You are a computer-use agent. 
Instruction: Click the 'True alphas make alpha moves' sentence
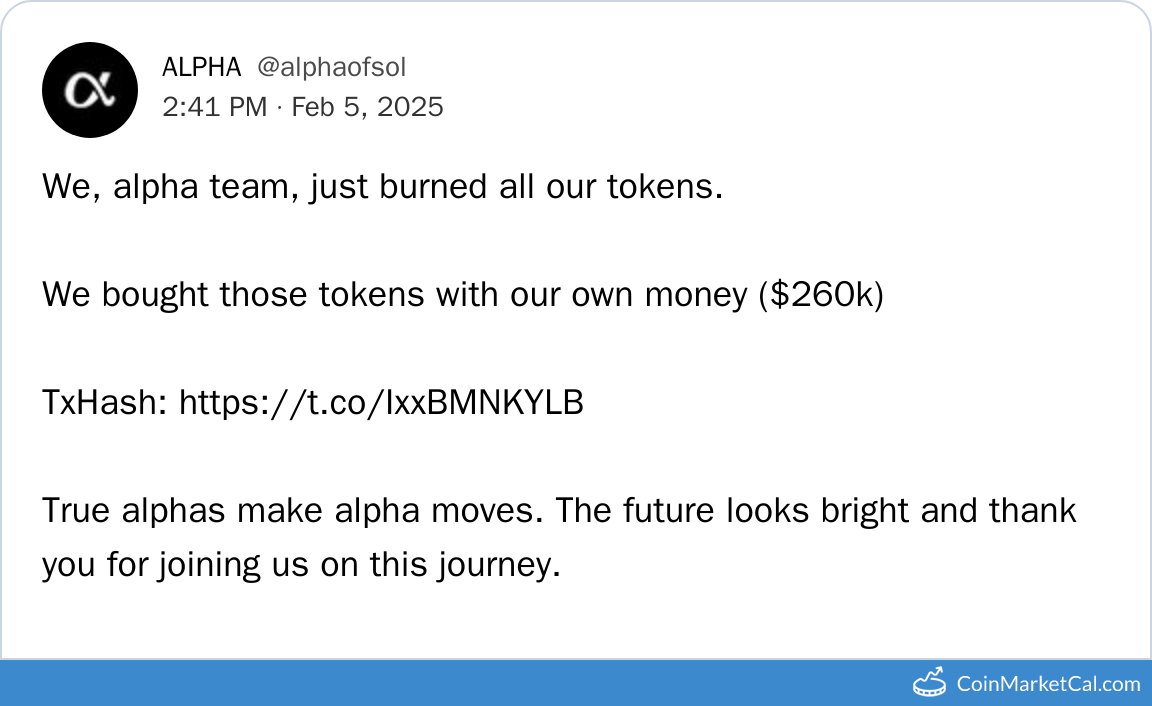click(294, 511)
